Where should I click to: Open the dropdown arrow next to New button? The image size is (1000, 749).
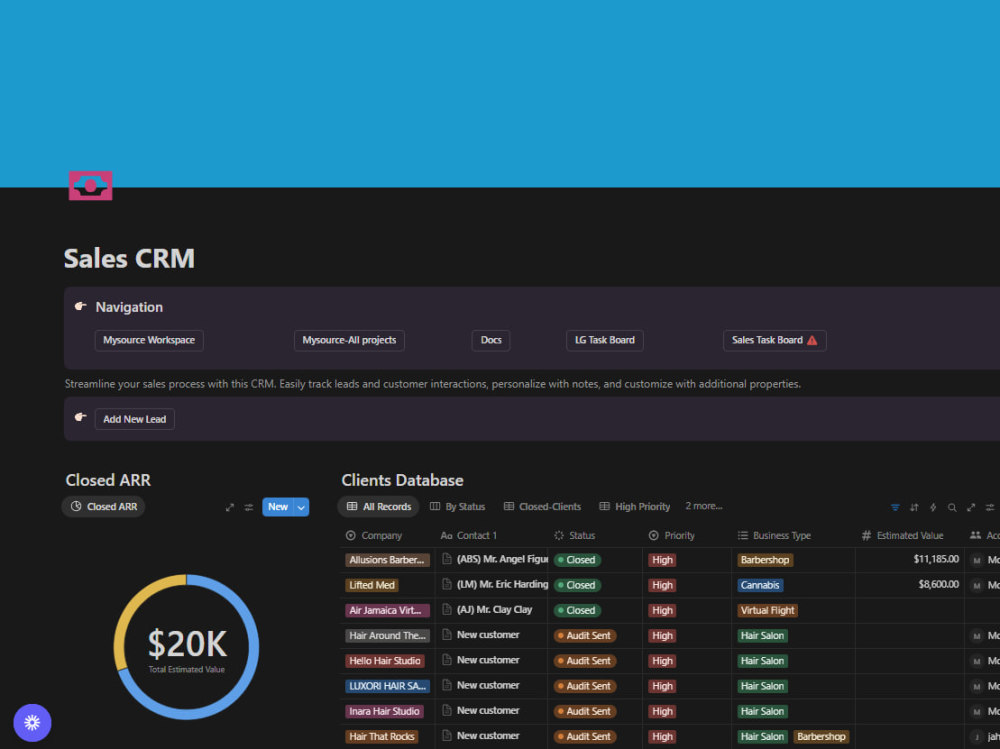[301, 507]
